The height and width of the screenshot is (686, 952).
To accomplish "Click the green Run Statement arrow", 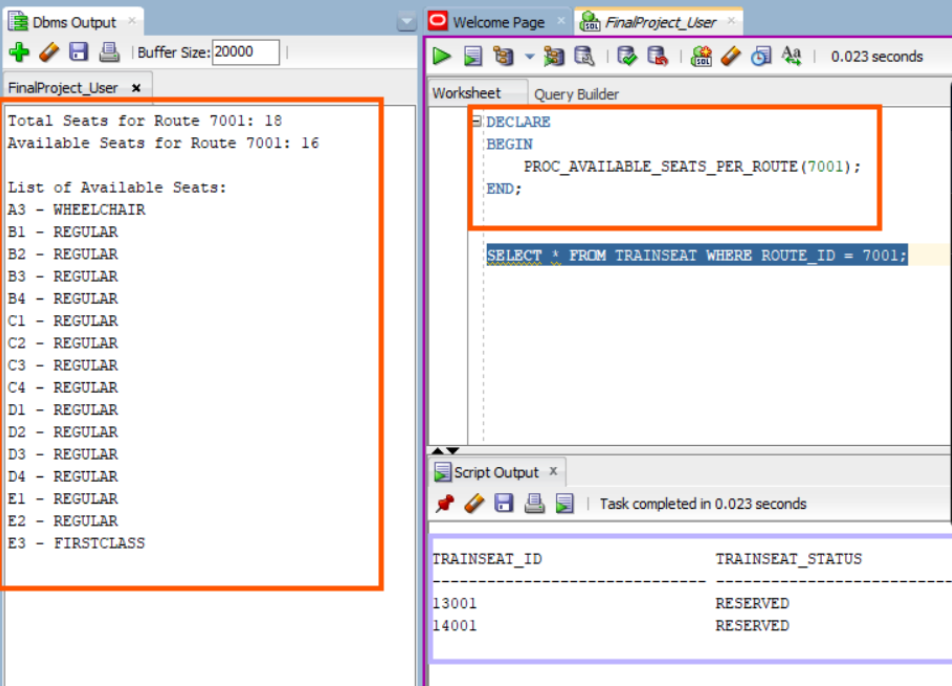I will pyautogui.click(x=442, y=56).
